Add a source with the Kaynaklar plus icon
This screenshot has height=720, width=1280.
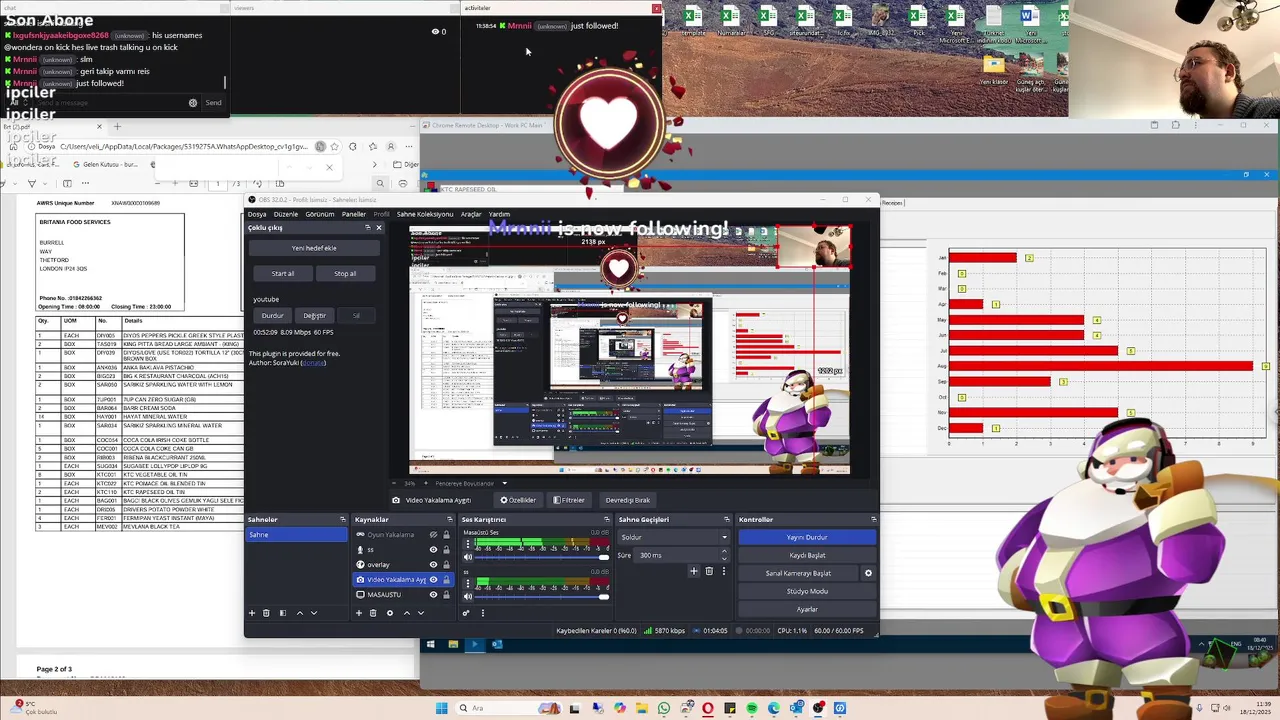pyautogui.click(x=359, y=613)
